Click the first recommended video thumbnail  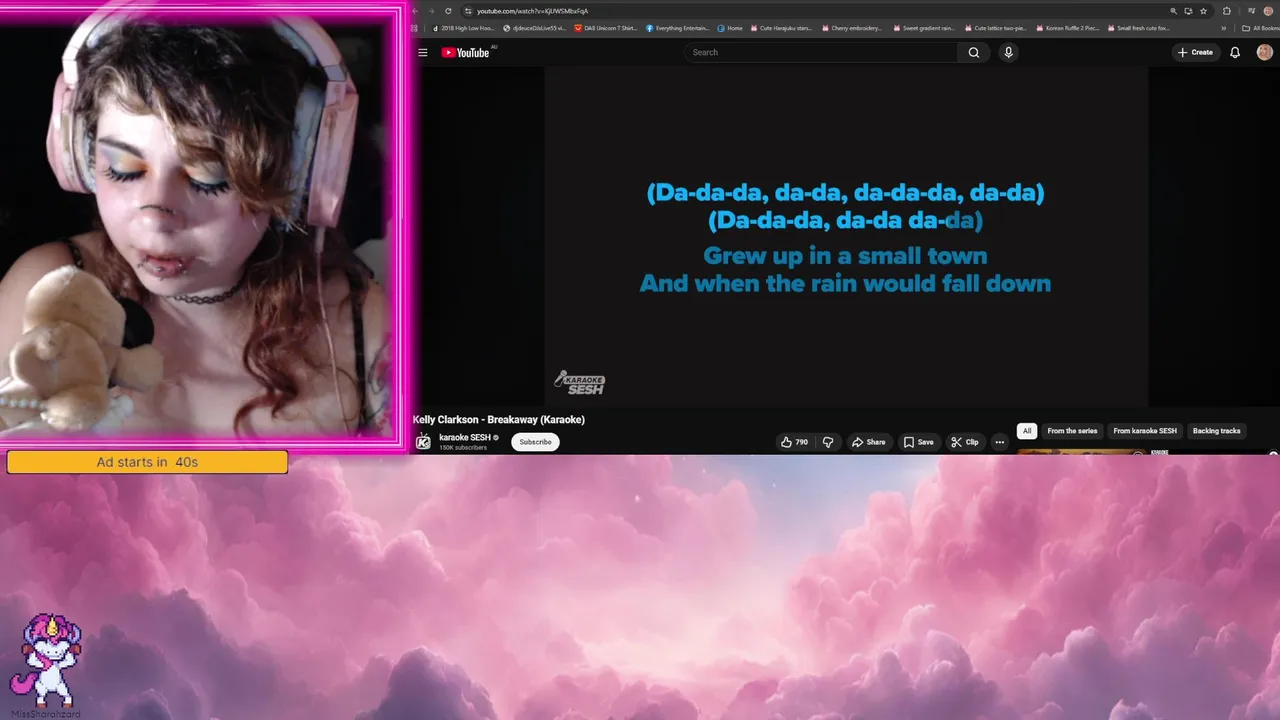[1080, 452]
